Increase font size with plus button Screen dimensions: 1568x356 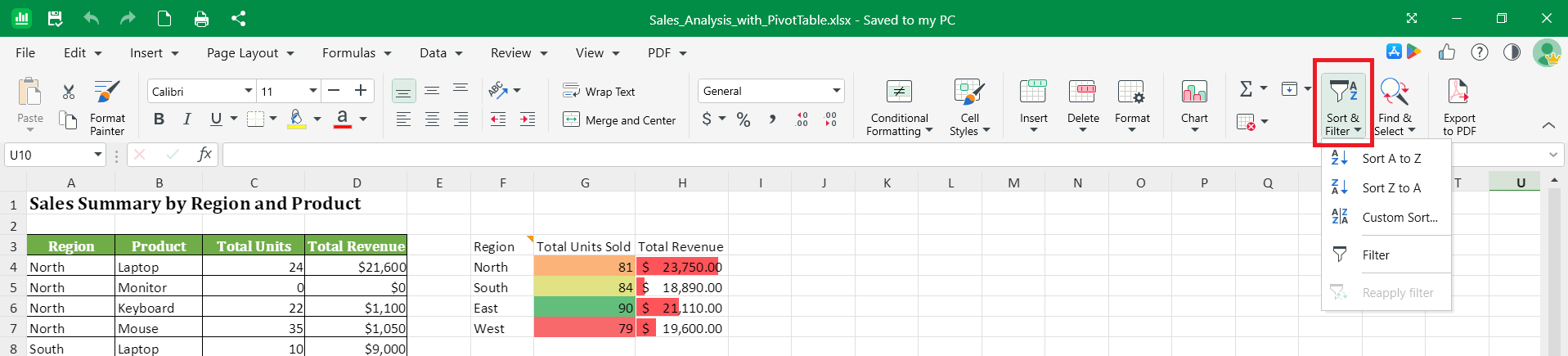(x=361, y=90)
